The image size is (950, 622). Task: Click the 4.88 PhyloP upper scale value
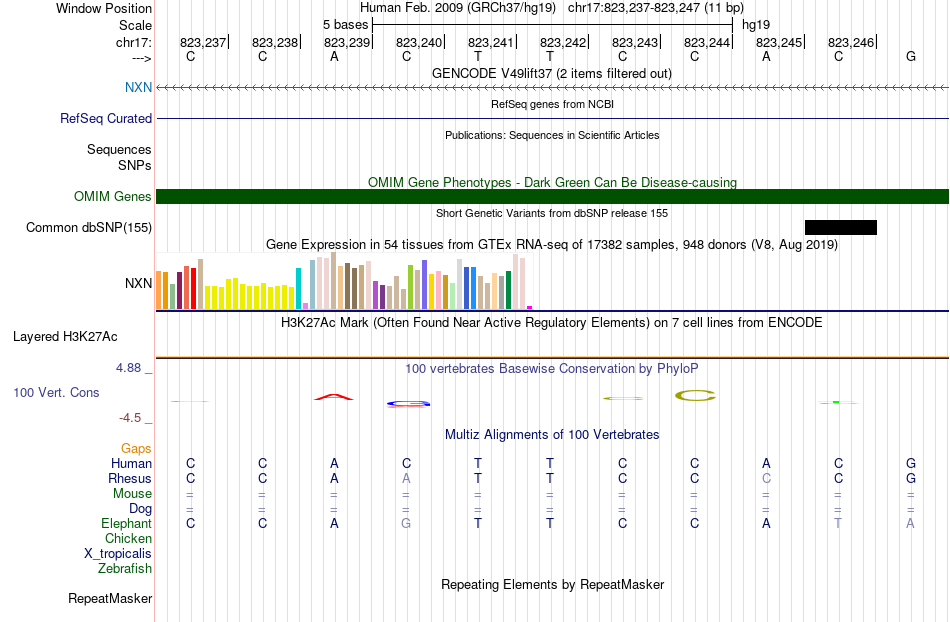128,368
